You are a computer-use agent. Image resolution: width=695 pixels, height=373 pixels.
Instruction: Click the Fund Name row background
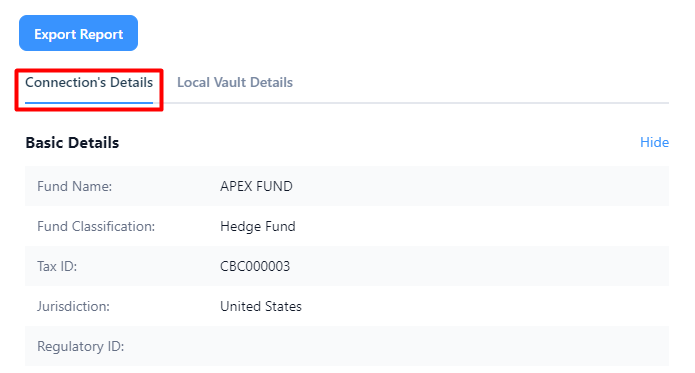479,186
